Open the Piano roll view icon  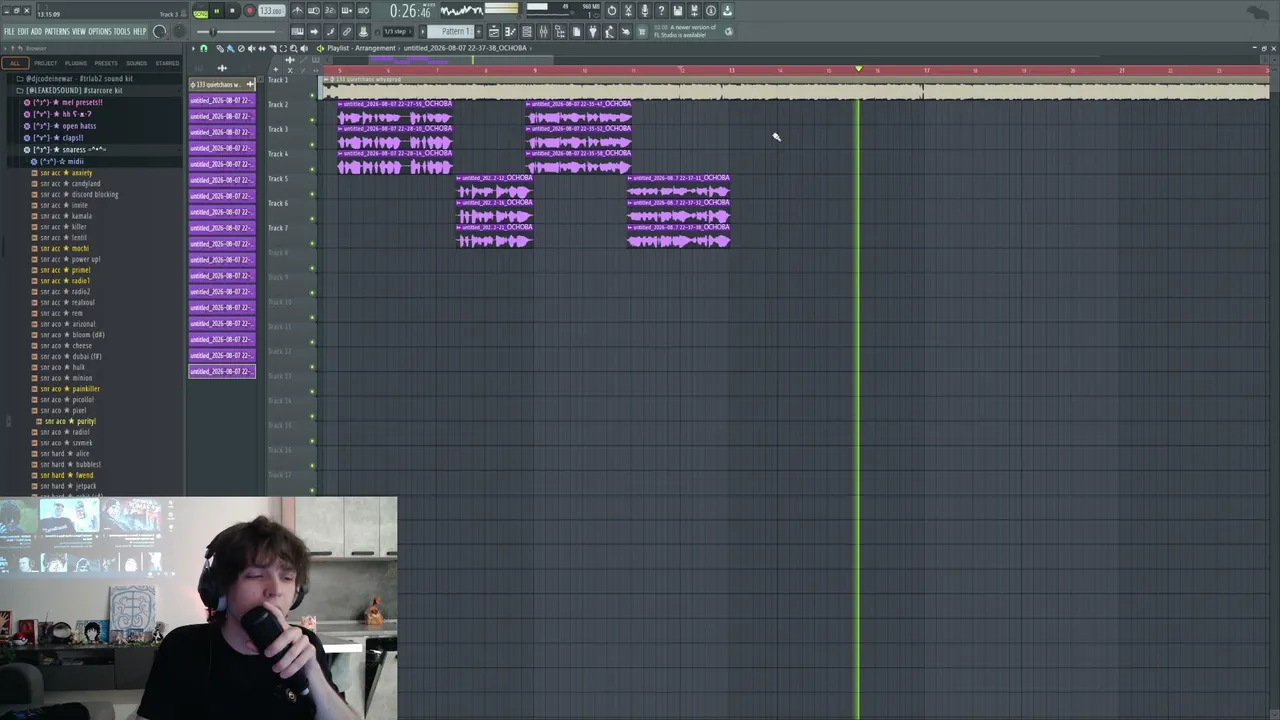[510, 31]
